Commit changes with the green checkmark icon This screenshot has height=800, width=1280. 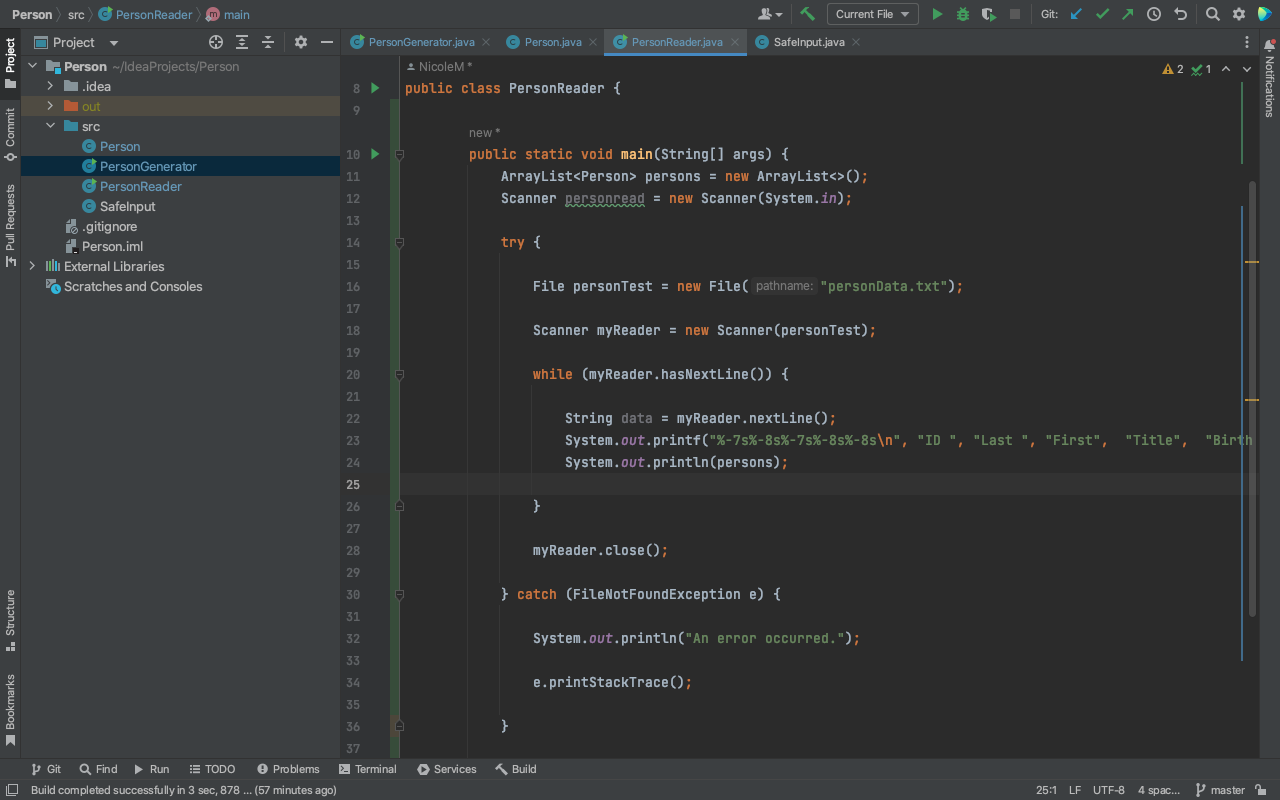[x=1100, y=14]
